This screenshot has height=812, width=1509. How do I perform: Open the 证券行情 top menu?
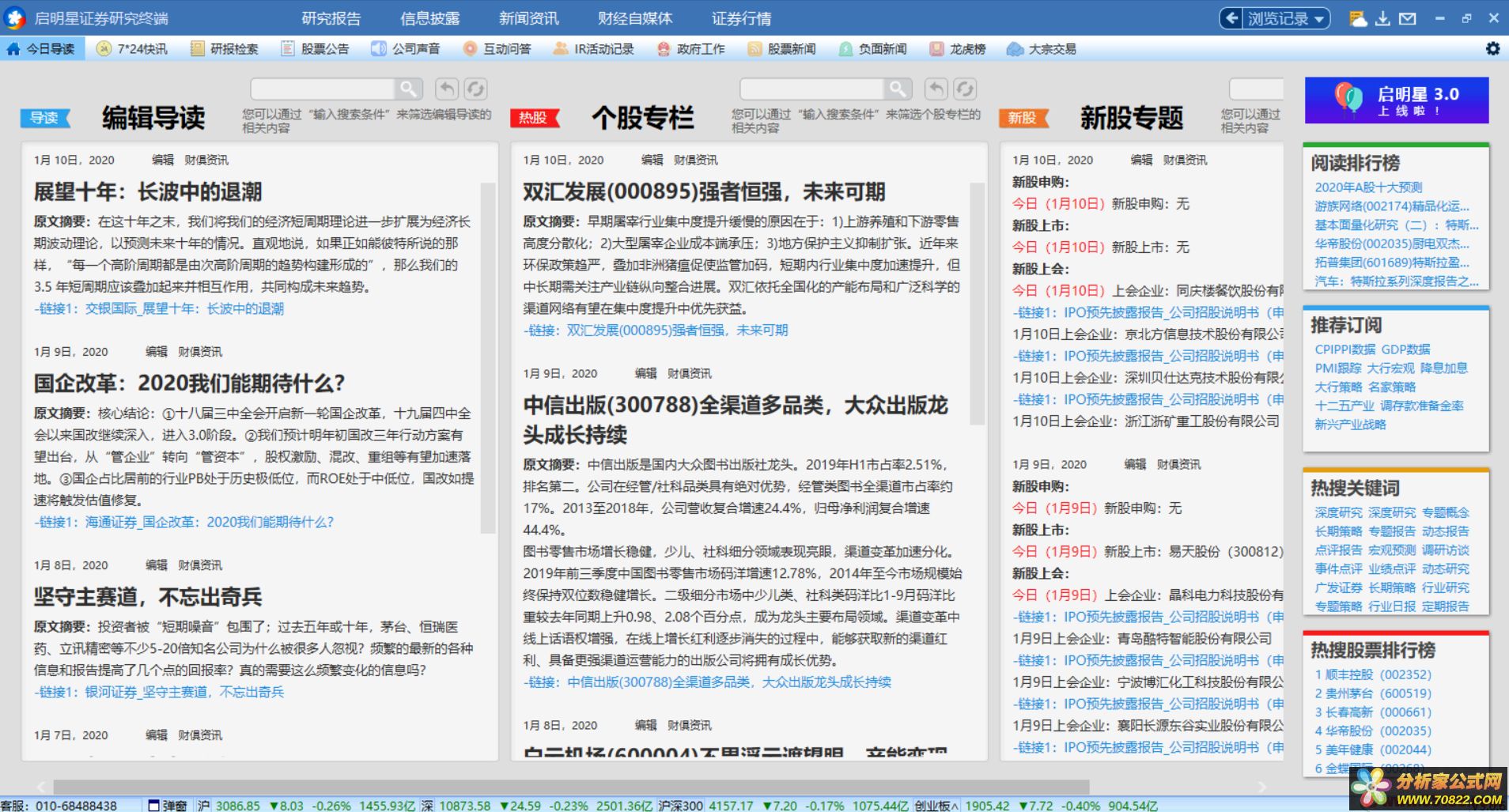742,18
